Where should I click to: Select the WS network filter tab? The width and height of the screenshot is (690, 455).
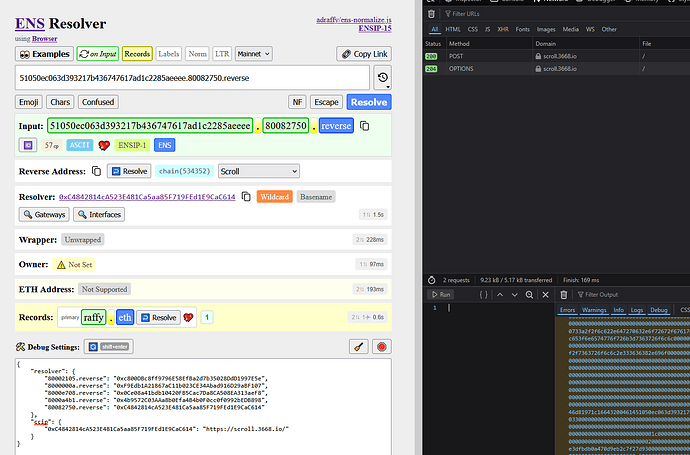click(590, 29)
